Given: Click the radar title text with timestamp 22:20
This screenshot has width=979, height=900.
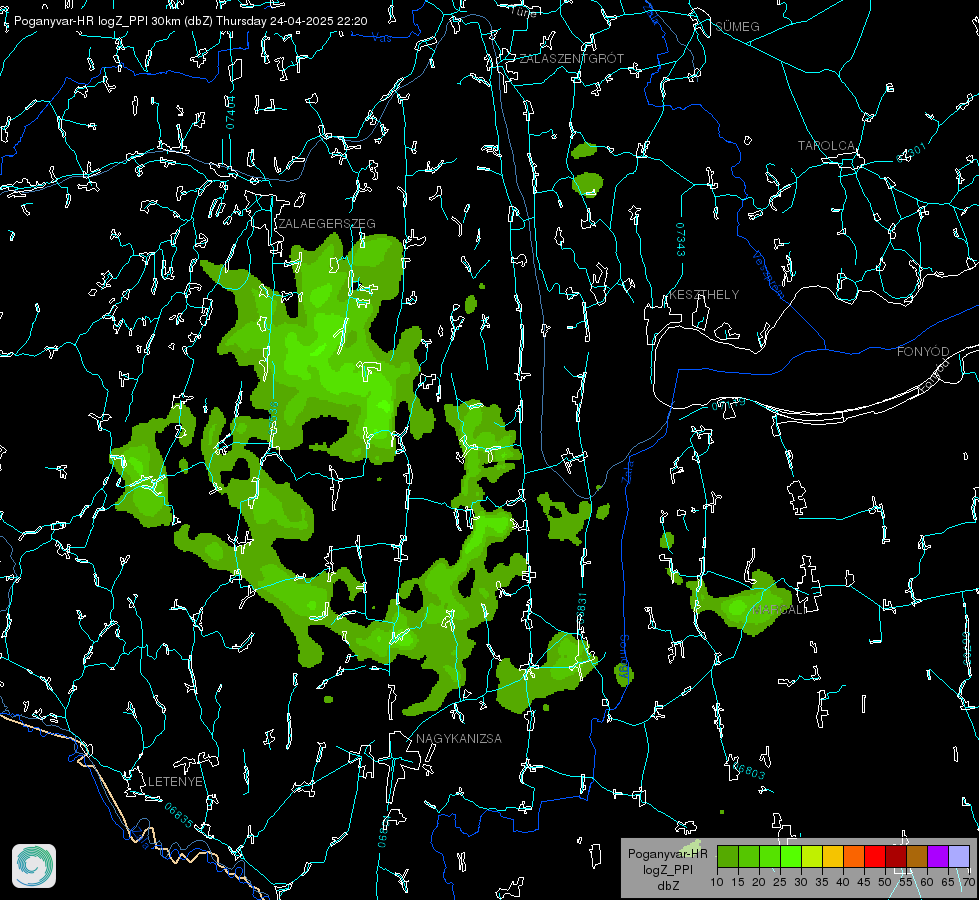Looking at the screenshot, I should [x=190, y=21].
